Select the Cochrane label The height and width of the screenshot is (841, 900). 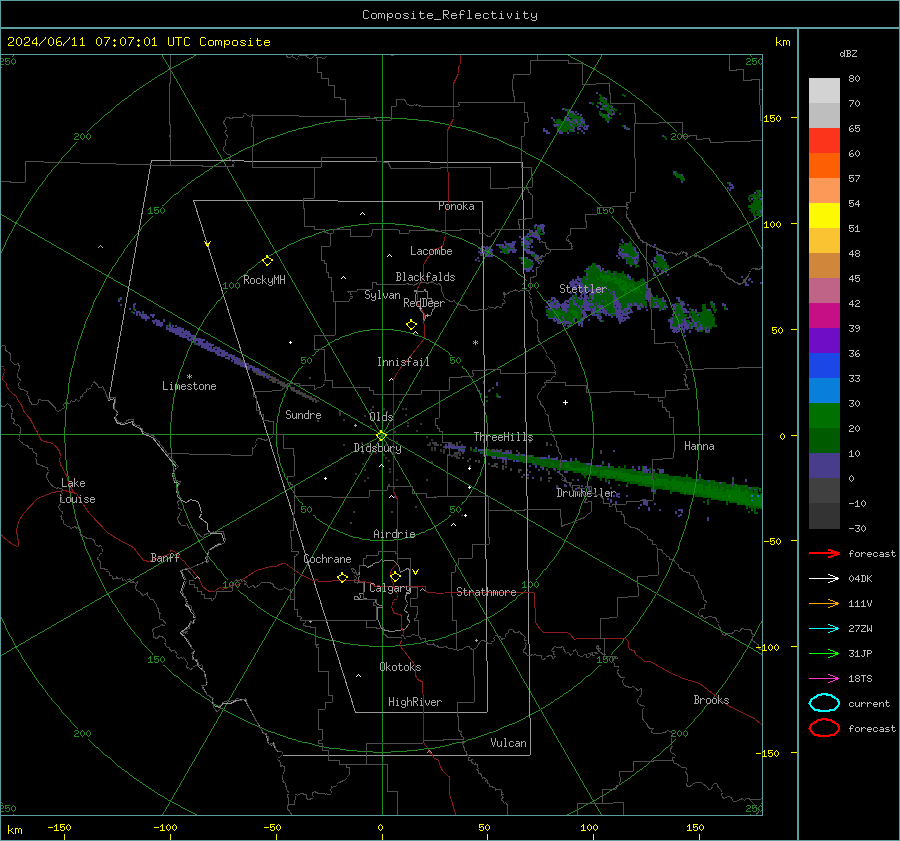tap(327, 559)
